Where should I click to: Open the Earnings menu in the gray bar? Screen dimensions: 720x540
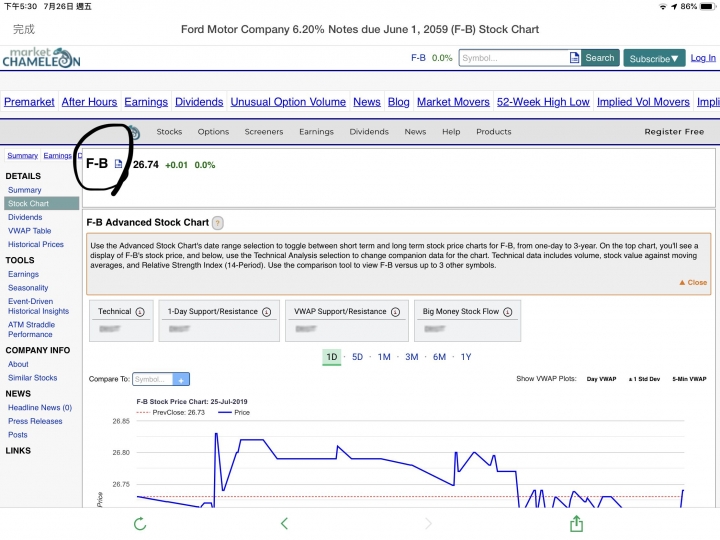[x=316, y=132]
